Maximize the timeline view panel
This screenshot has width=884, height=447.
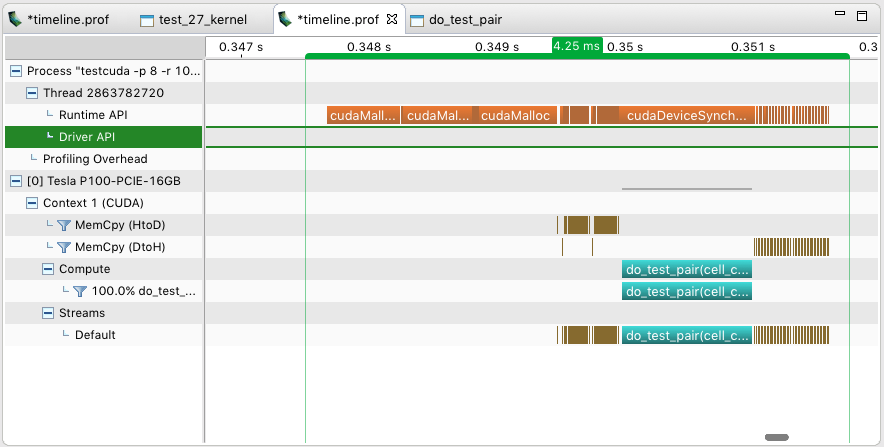pyautogui.click(x=861, y=16)
